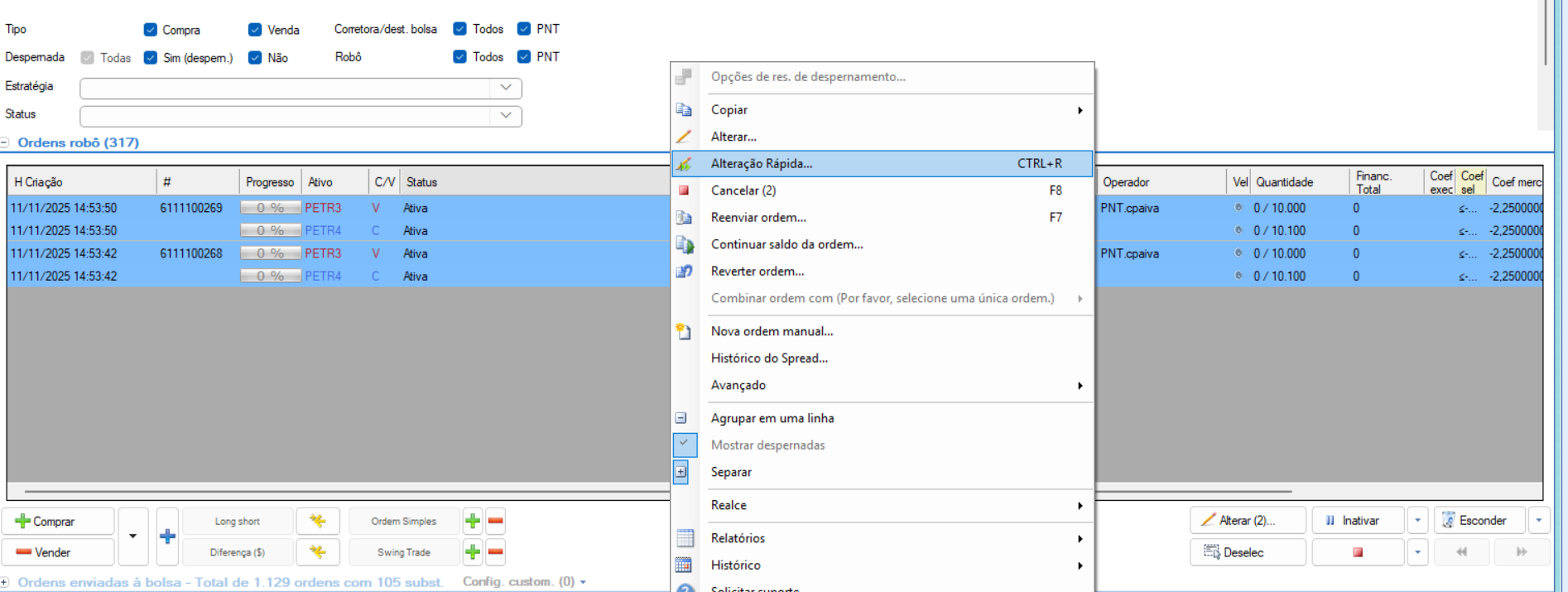Click the H Criação column header
1568x592 pixels.
click(x=81, y=182)
